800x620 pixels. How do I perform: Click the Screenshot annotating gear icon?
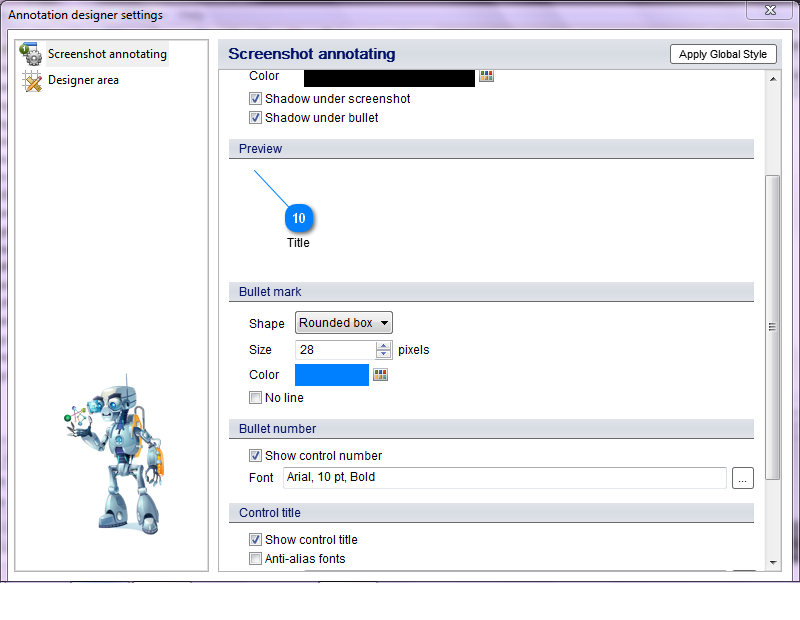pyautogui.click(x=31, y=54)
